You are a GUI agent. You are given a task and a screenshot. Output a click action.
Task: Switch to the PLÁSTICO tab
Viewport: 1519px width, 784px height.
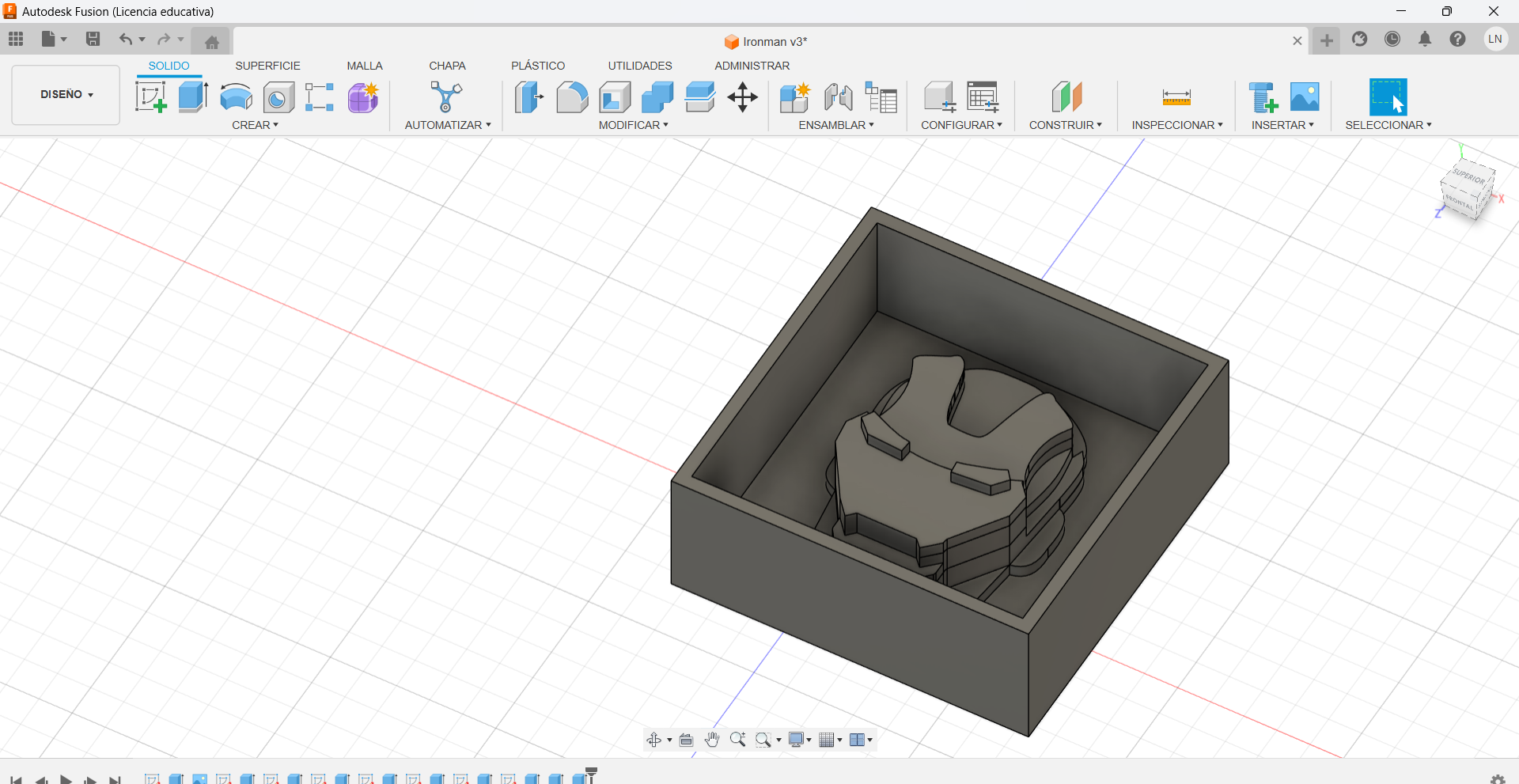538,66
